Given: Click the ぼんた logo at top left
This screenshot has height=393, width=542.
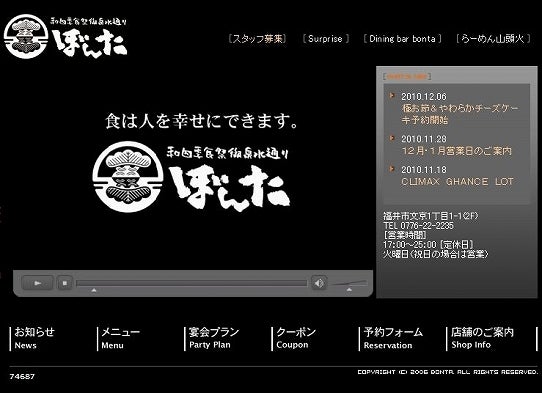Looking at the screenshot, I should 66,37.
